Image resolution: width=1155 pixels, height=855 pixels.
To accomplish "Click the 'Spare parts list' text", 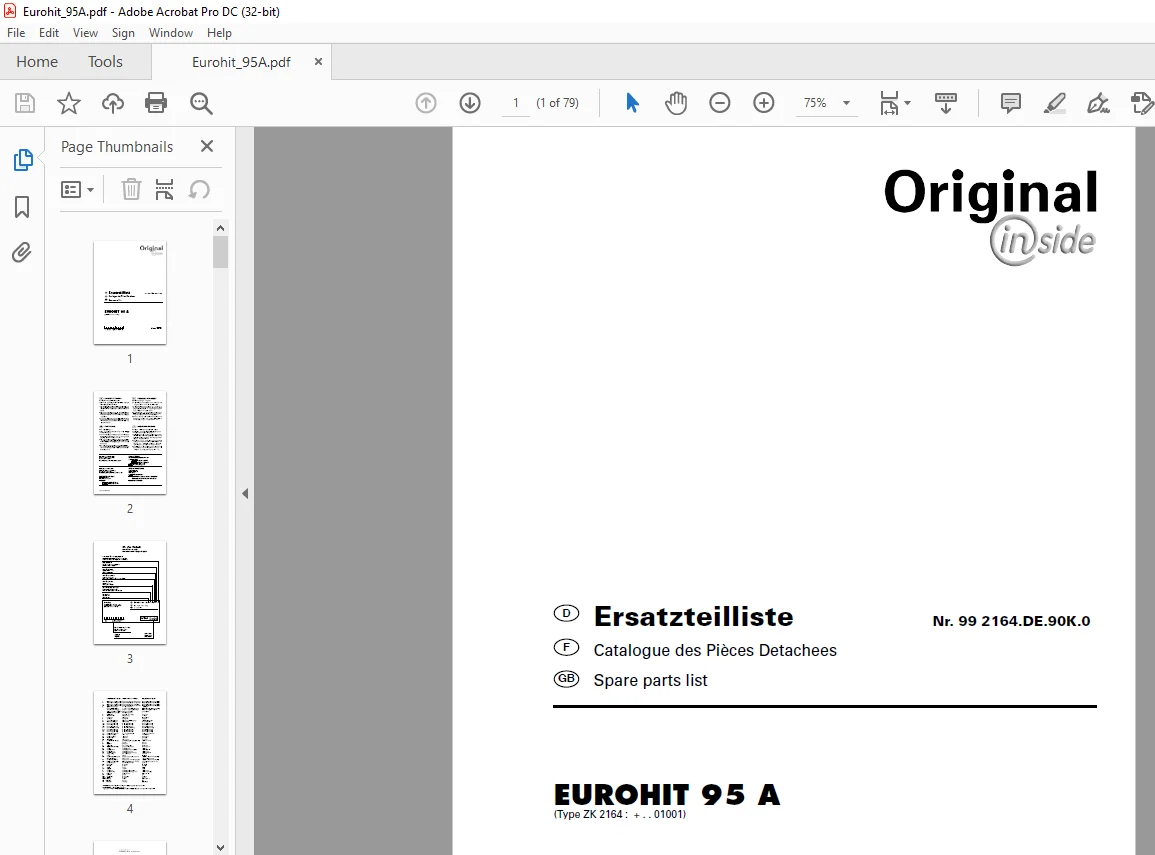I will (x=650, y=680).
